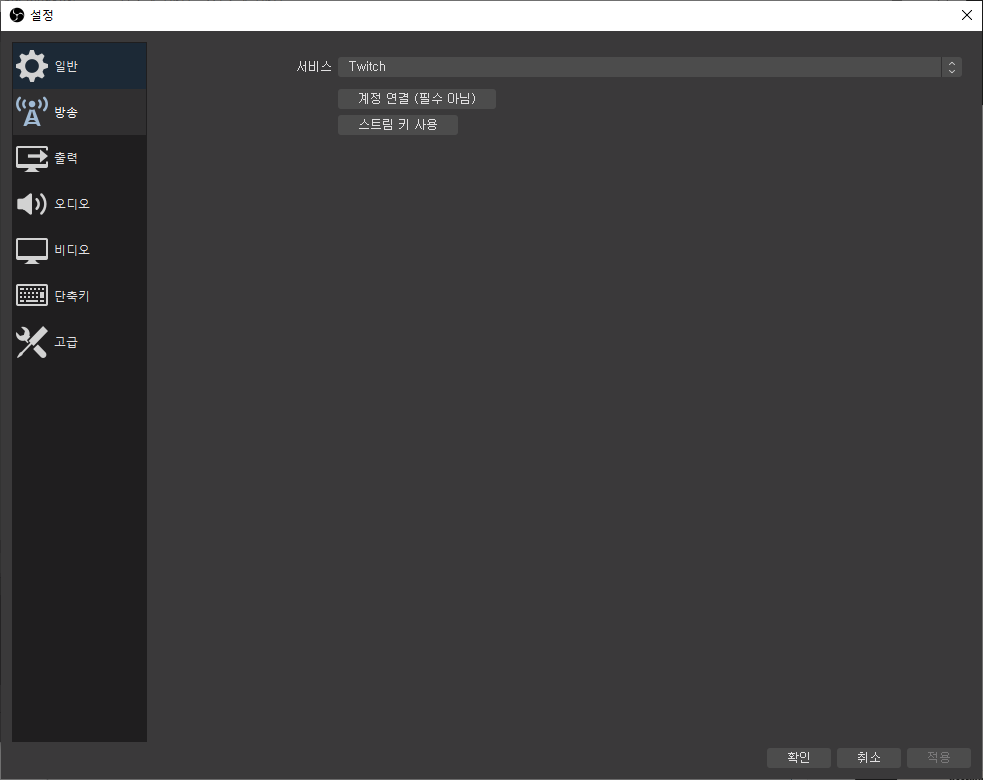Click the 서비스 label text
Viewport: 983px width, 780px height.
point(314,66)
